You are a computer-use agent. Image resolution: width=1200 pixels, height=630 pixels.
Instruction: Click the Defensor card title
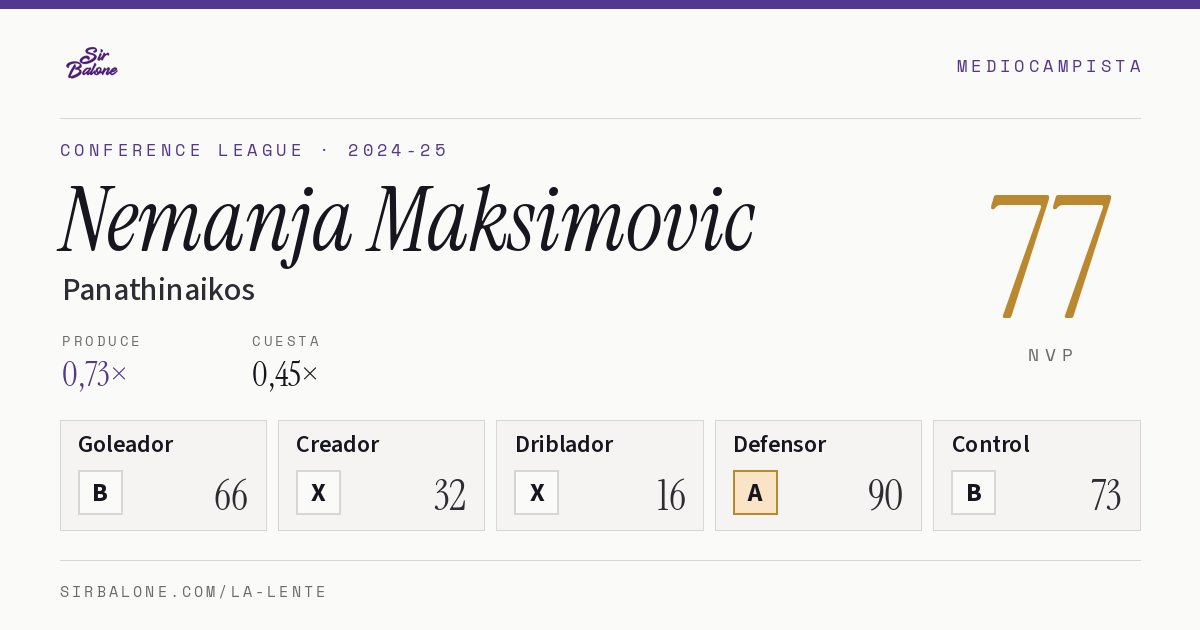[780, 444]
